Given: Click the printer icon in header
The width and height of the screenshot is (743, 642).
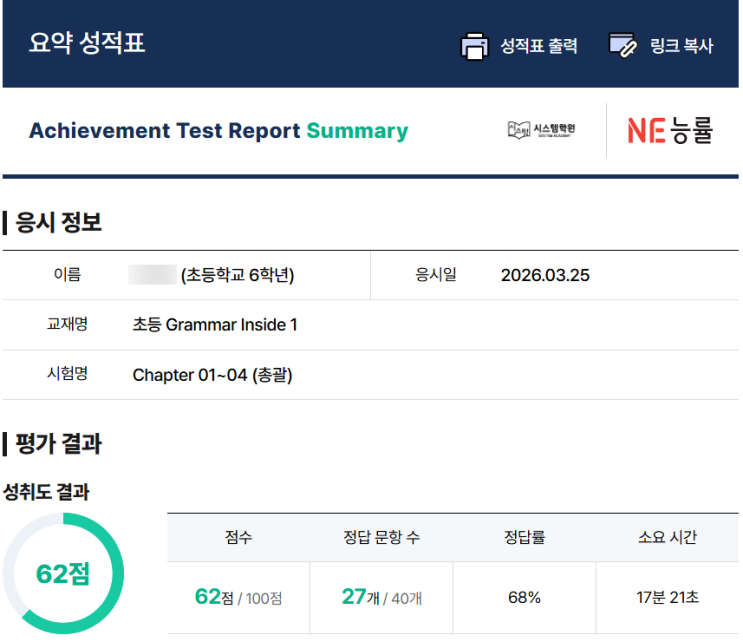Looking at the screenshot, I should click(x=472, y=46).
